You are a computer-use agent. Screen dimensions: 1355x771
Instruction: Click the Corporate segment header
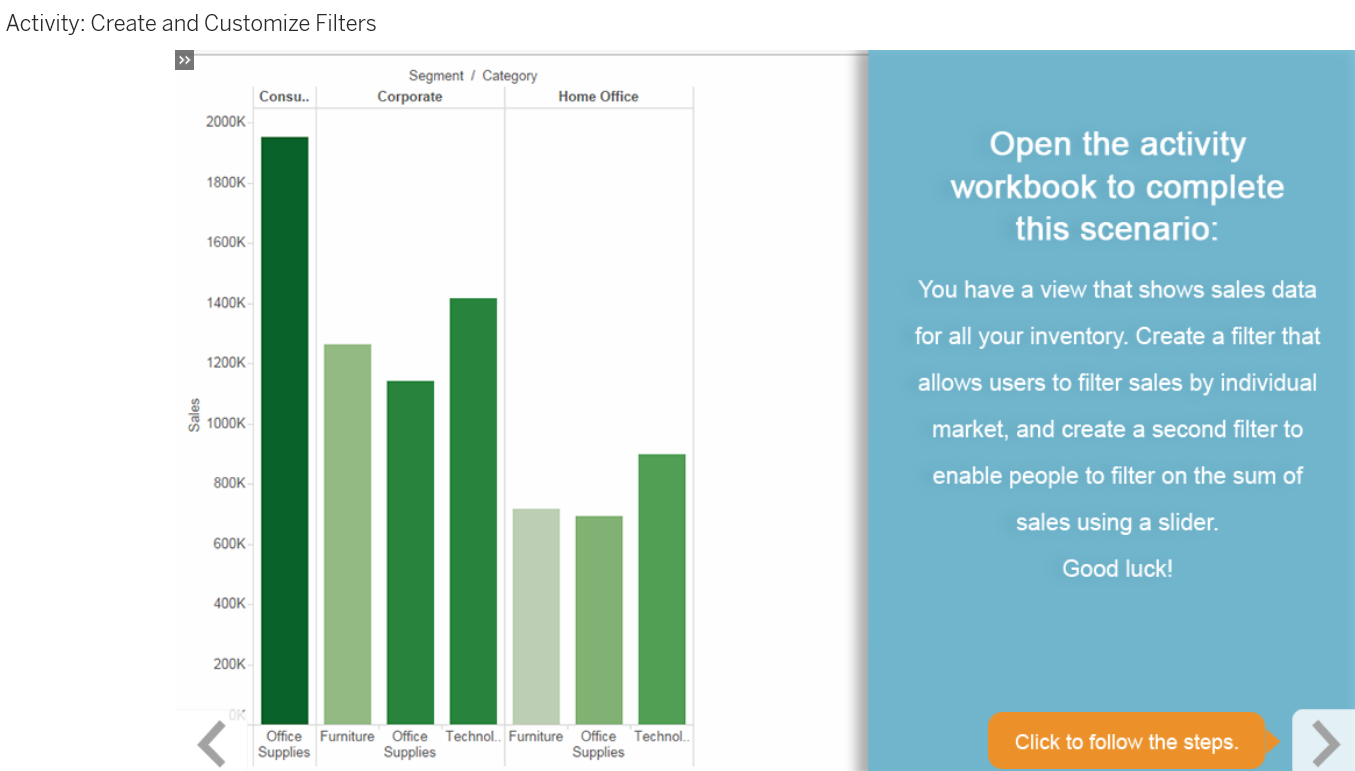410,97
